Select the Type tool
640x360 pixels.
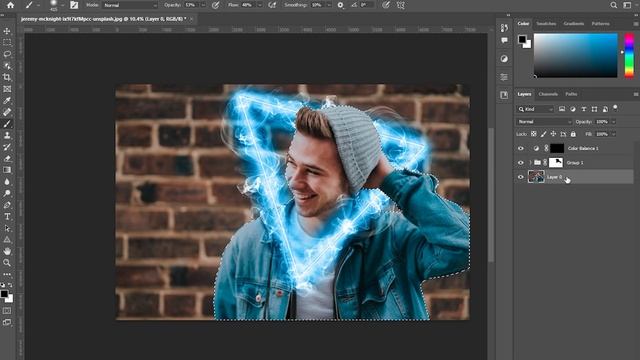[7, 216]
